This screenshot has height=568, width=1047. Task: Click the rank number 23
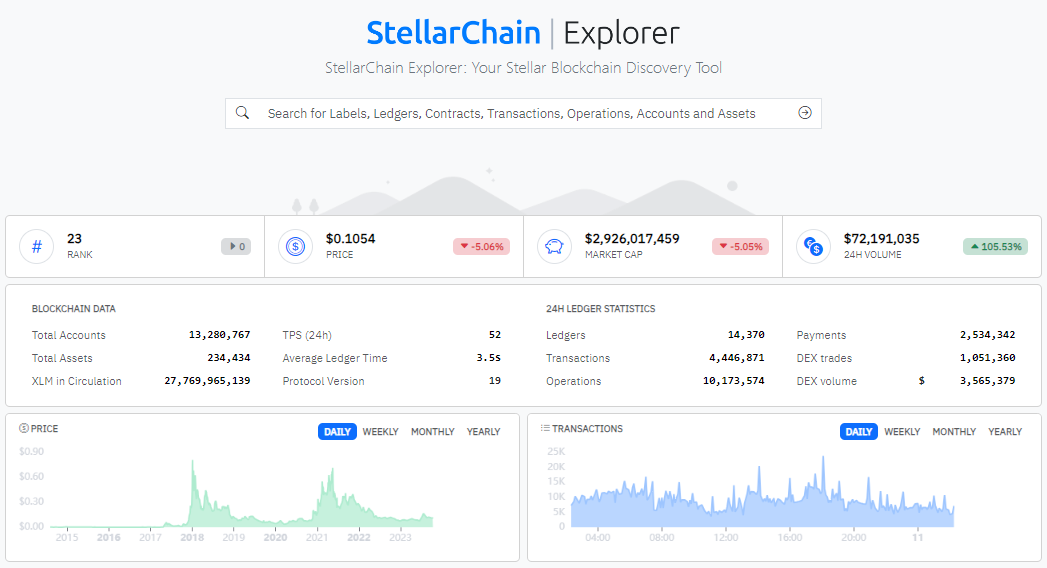click(74, 239)
